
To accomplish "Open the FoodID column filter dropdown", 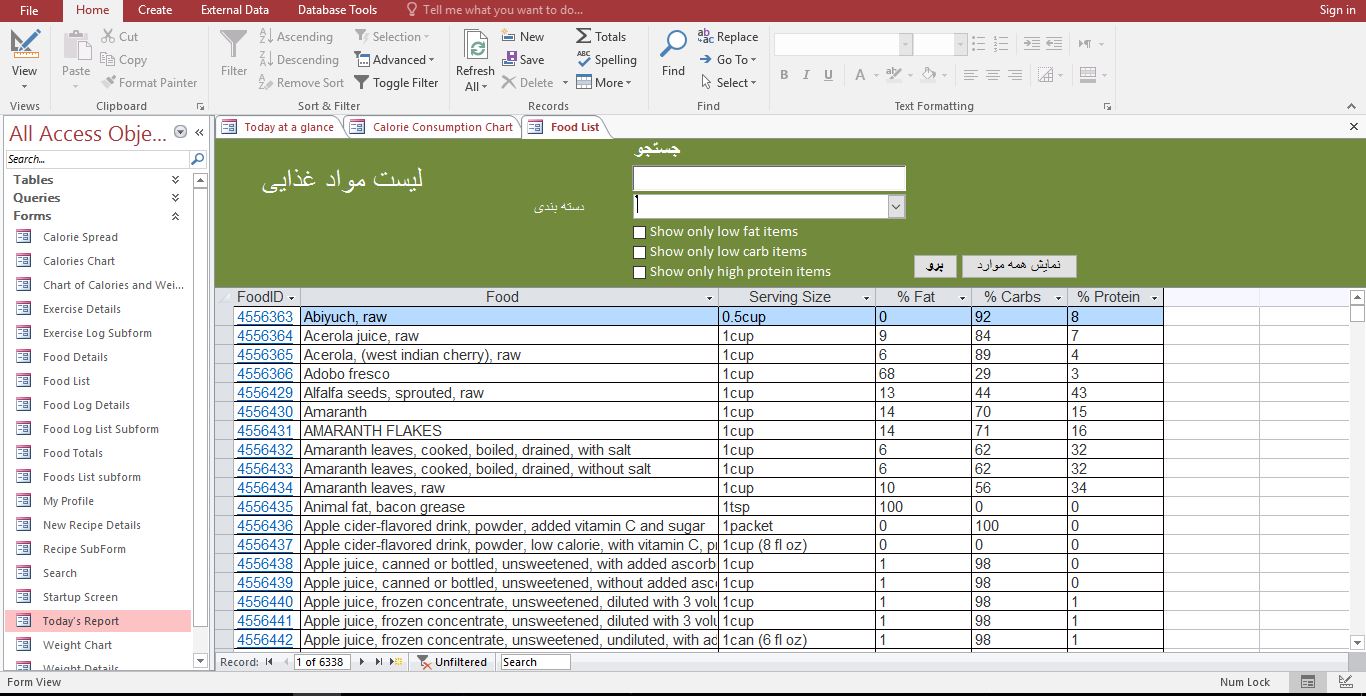I will pyautogui.click(x=292, y=297).
